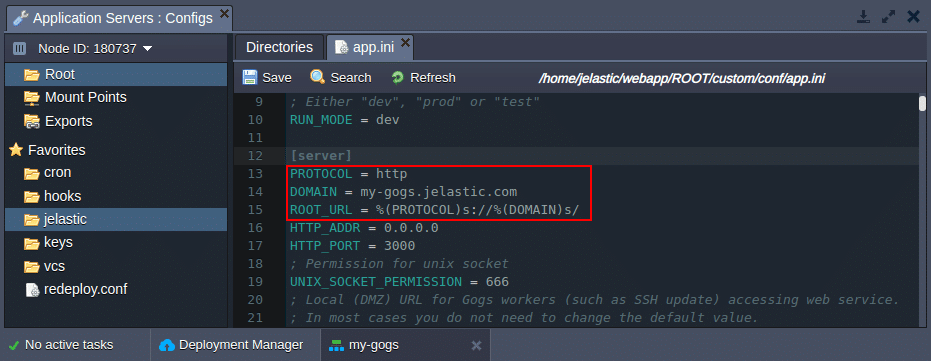Screen dimensions: 931x361
Task: Click line number 16 in the gutter
Action: (x=255, y=228)
